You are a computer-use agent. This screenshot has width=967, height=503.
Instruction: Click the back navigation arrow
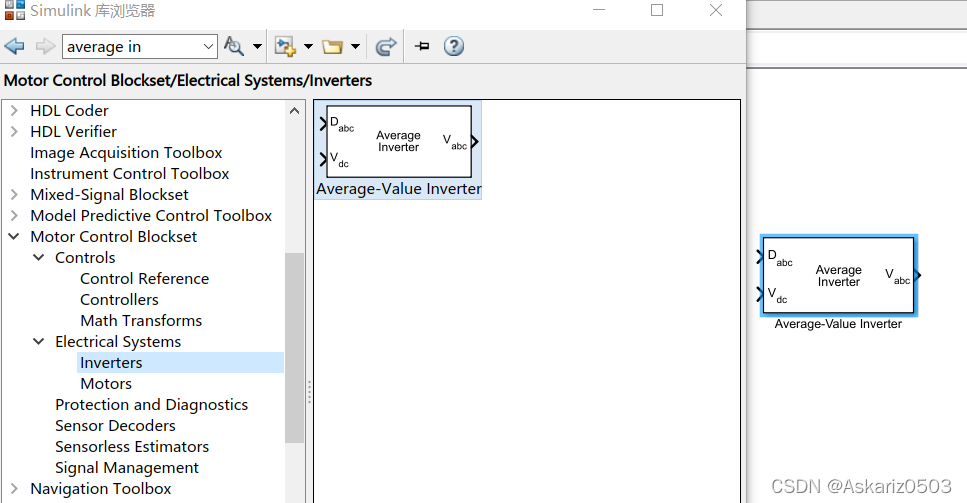14,46
